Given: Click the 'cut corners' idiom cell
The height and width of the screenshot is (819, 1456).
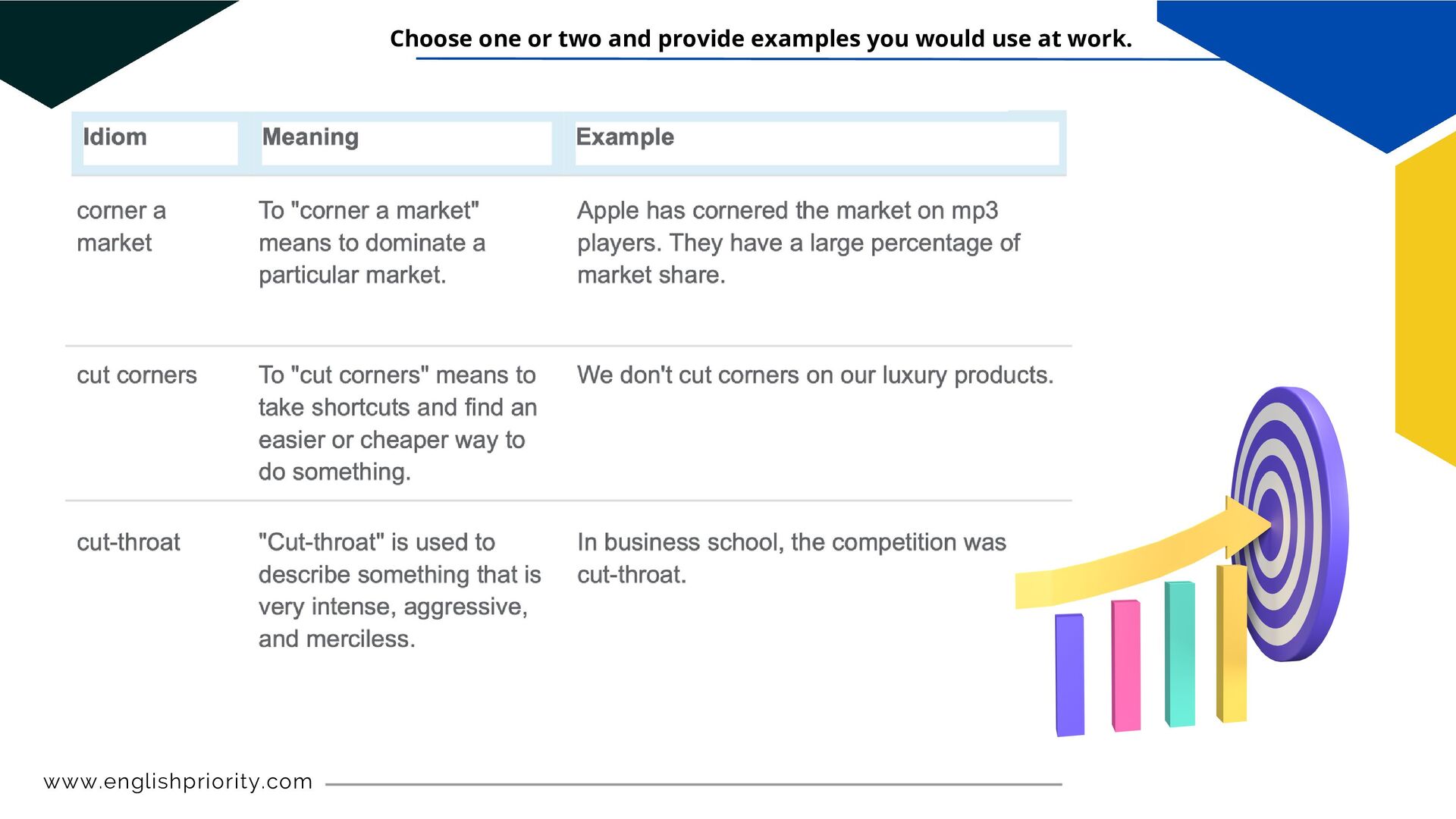Looking at the screenshot, I should coord(136,375).
